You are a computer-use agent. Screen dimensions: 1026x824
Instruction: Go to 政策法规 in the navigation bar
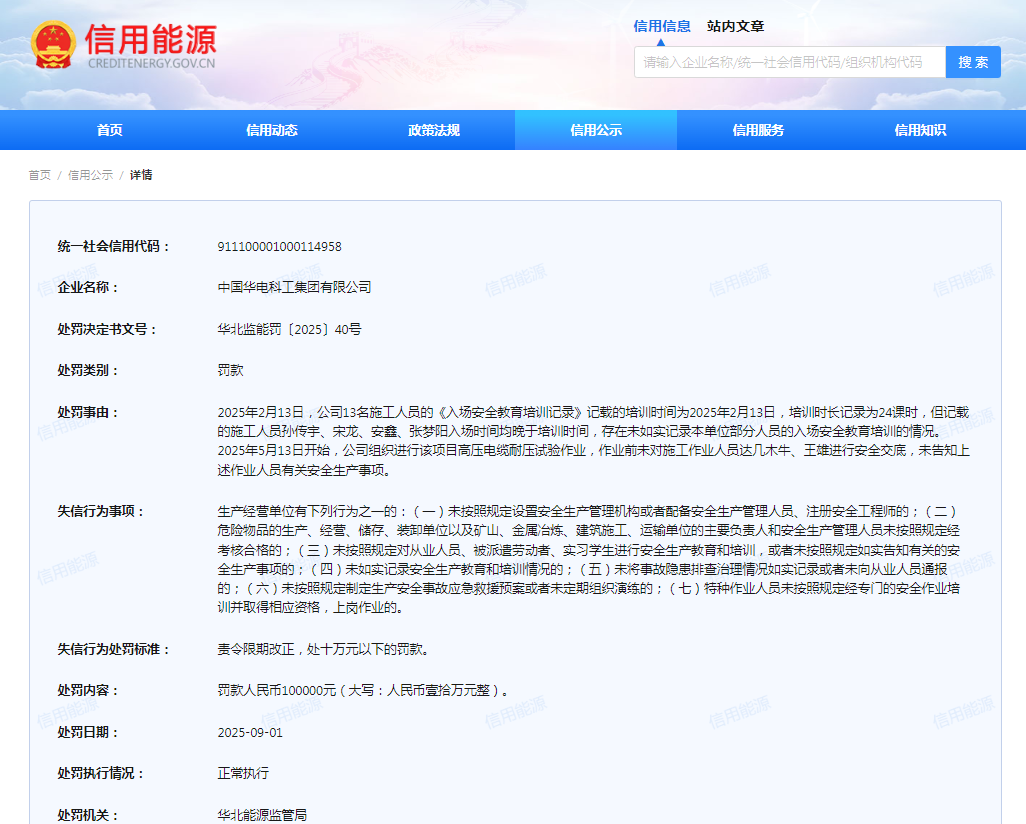[434, 130]
